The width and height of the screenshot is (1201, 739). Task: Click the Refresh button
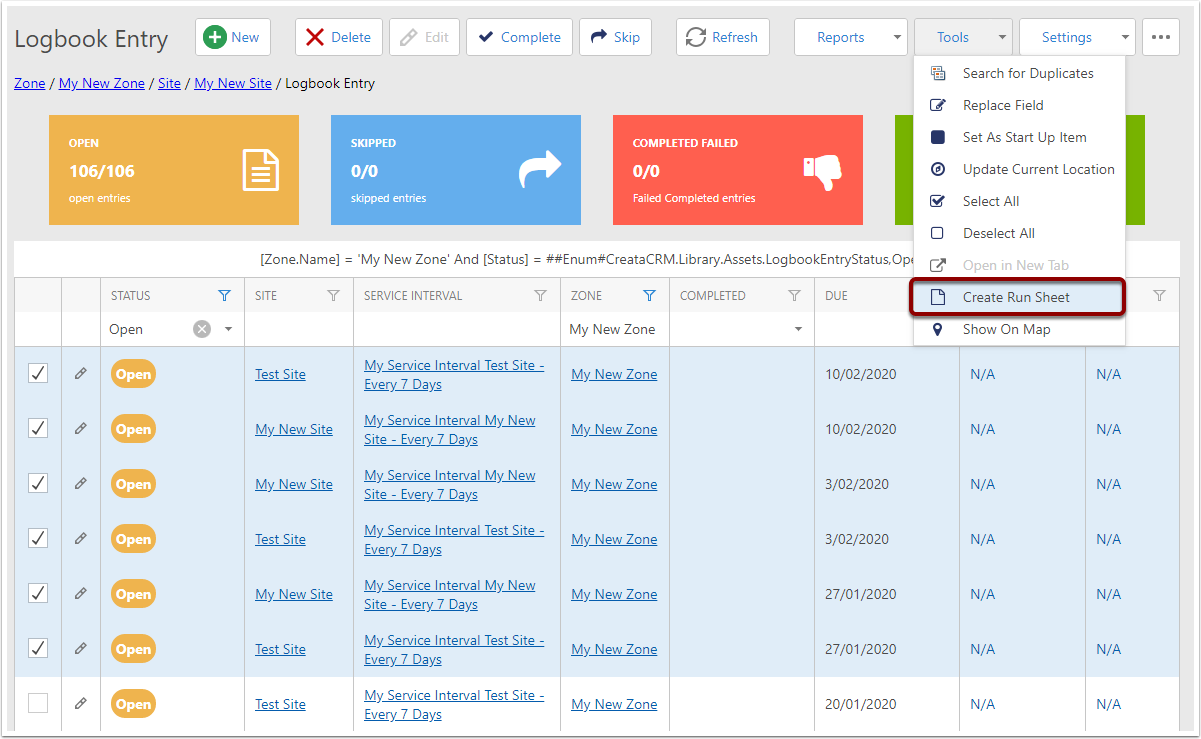pyautogui.click(x=723, y=37)
